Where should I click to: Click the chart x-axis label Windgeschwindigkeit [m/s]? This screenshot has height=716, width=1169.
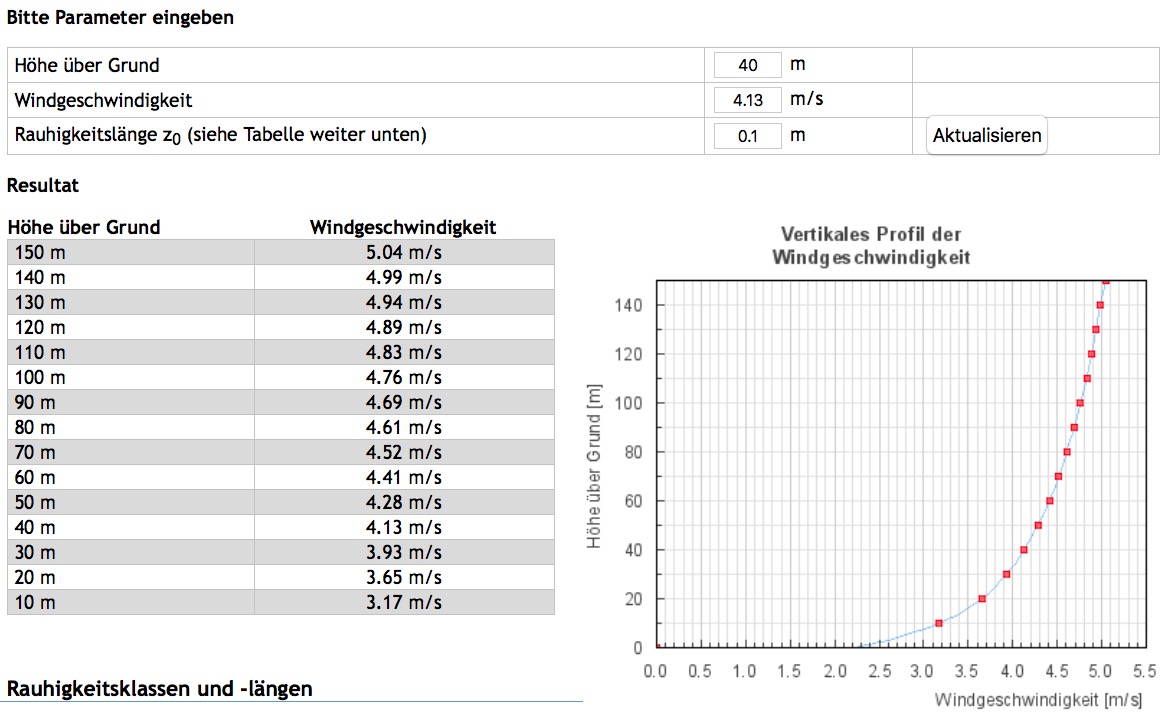(1036, 696)
